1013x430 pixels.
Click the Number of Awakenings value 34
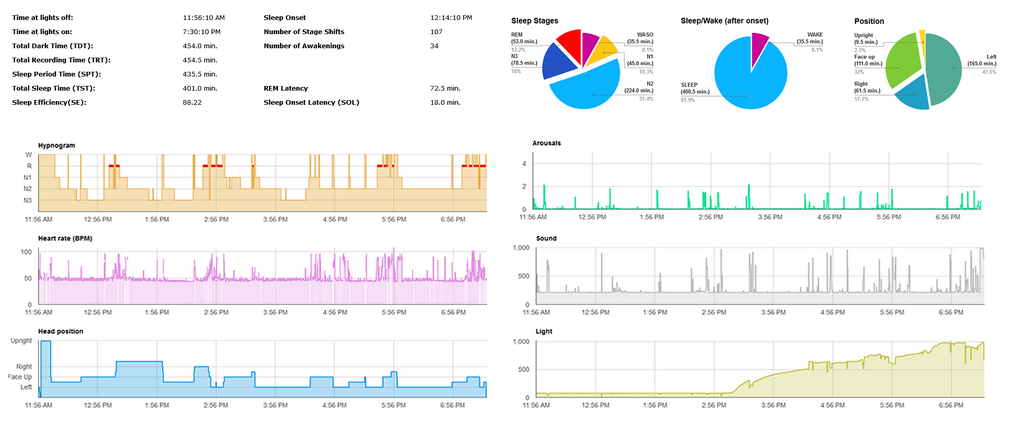(434, 46)
